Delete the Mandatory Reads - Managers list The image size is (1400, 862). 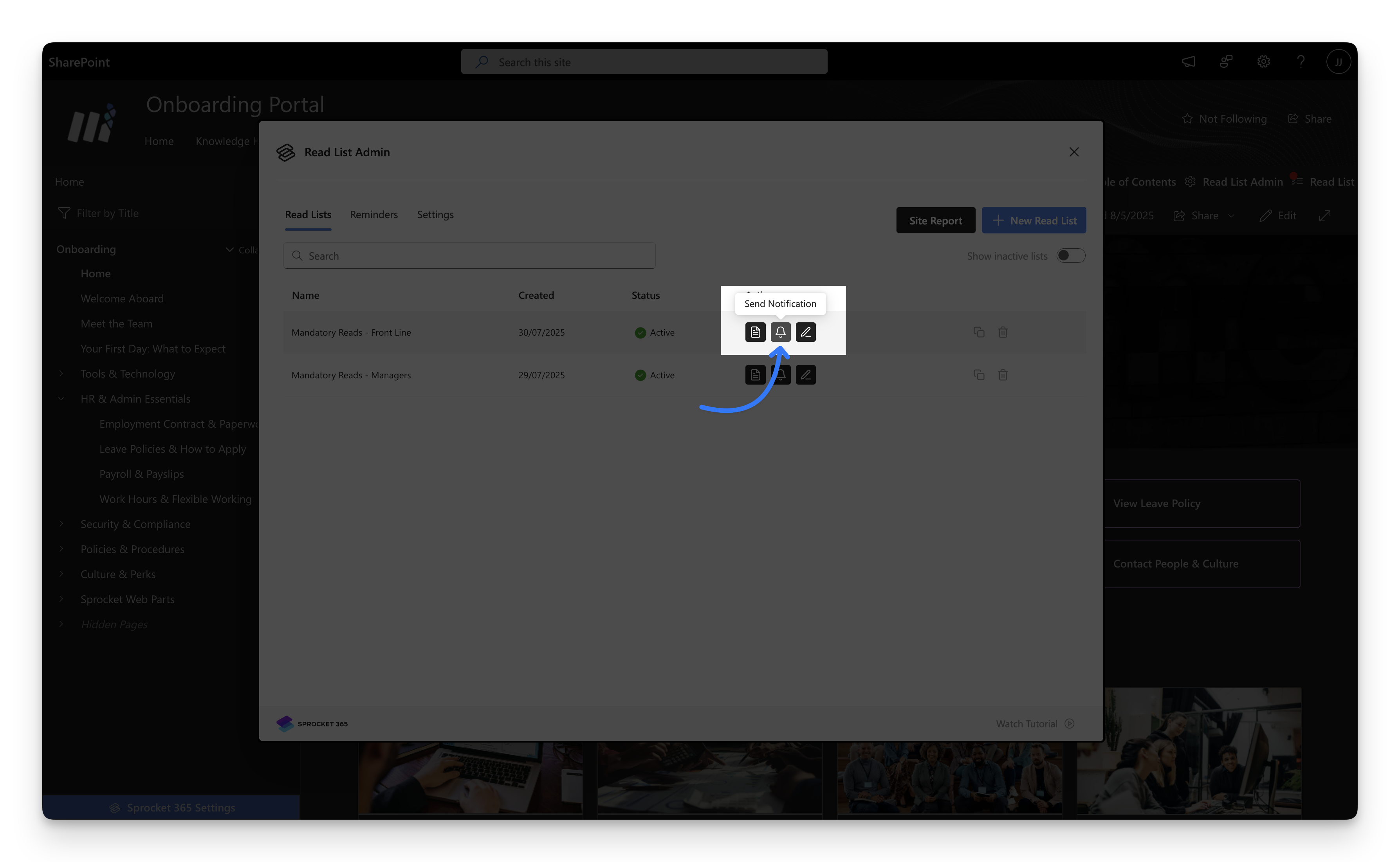[x=1003, y=374]
